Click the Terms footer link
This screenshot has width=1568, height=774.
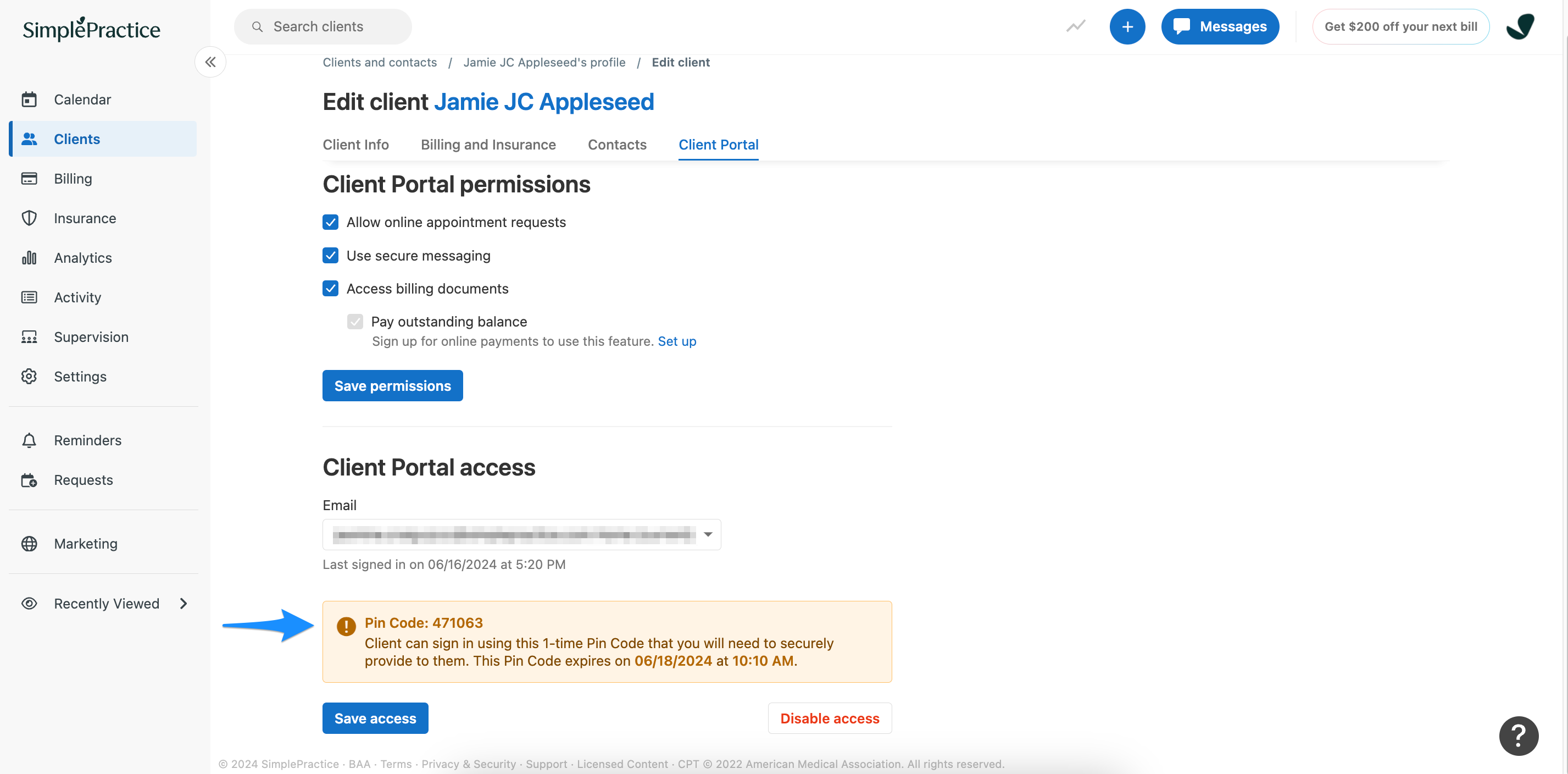396,764
